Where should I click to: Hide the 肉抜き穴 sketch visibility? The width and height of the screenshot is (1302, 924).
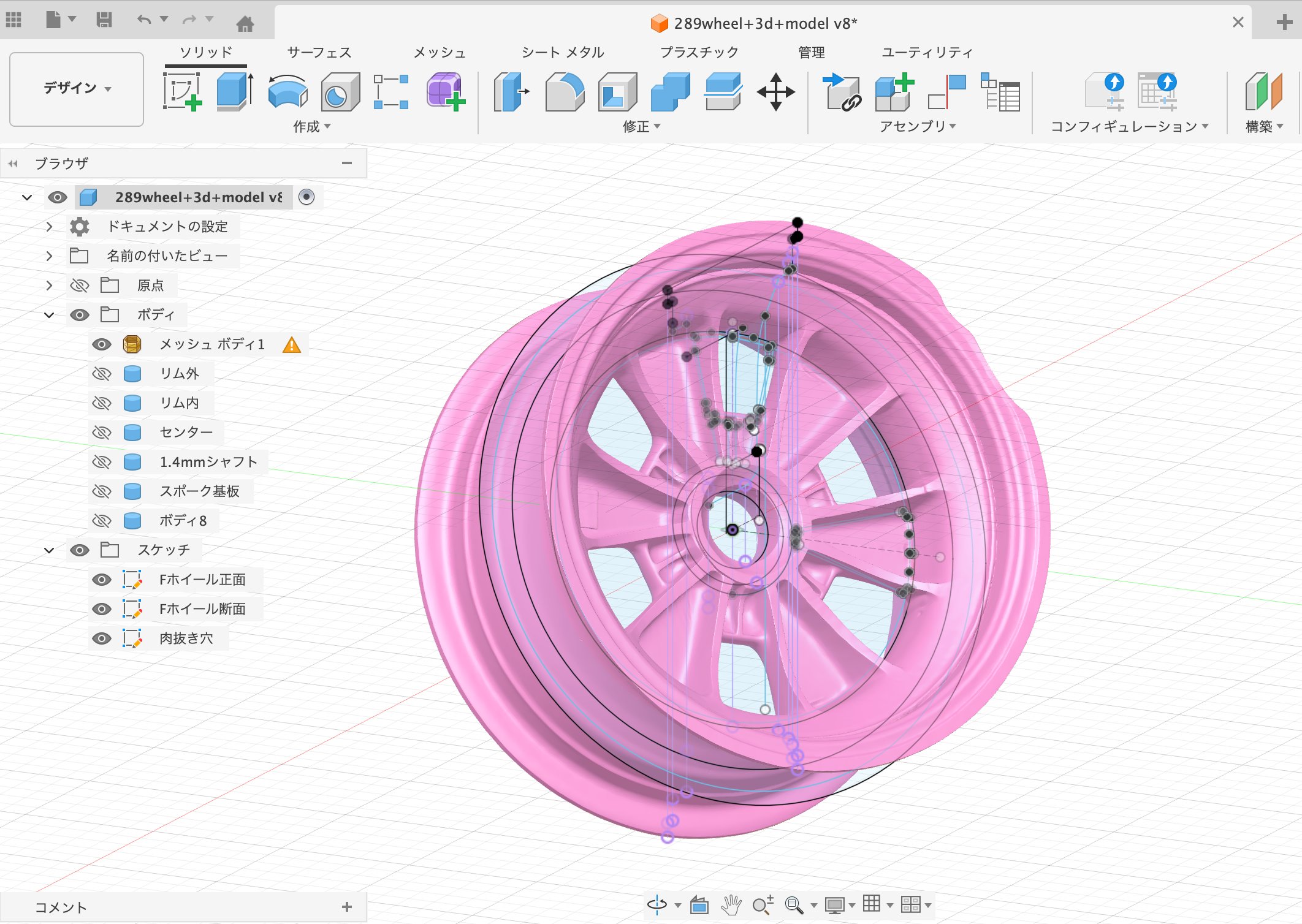[x=102, y=638]
